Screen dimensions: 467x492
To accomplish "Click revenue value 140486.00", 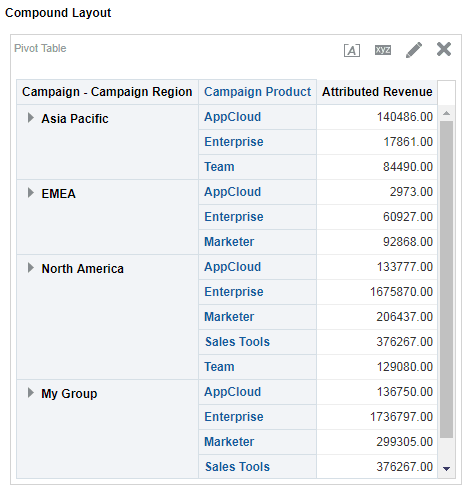I will click(405, 117).
